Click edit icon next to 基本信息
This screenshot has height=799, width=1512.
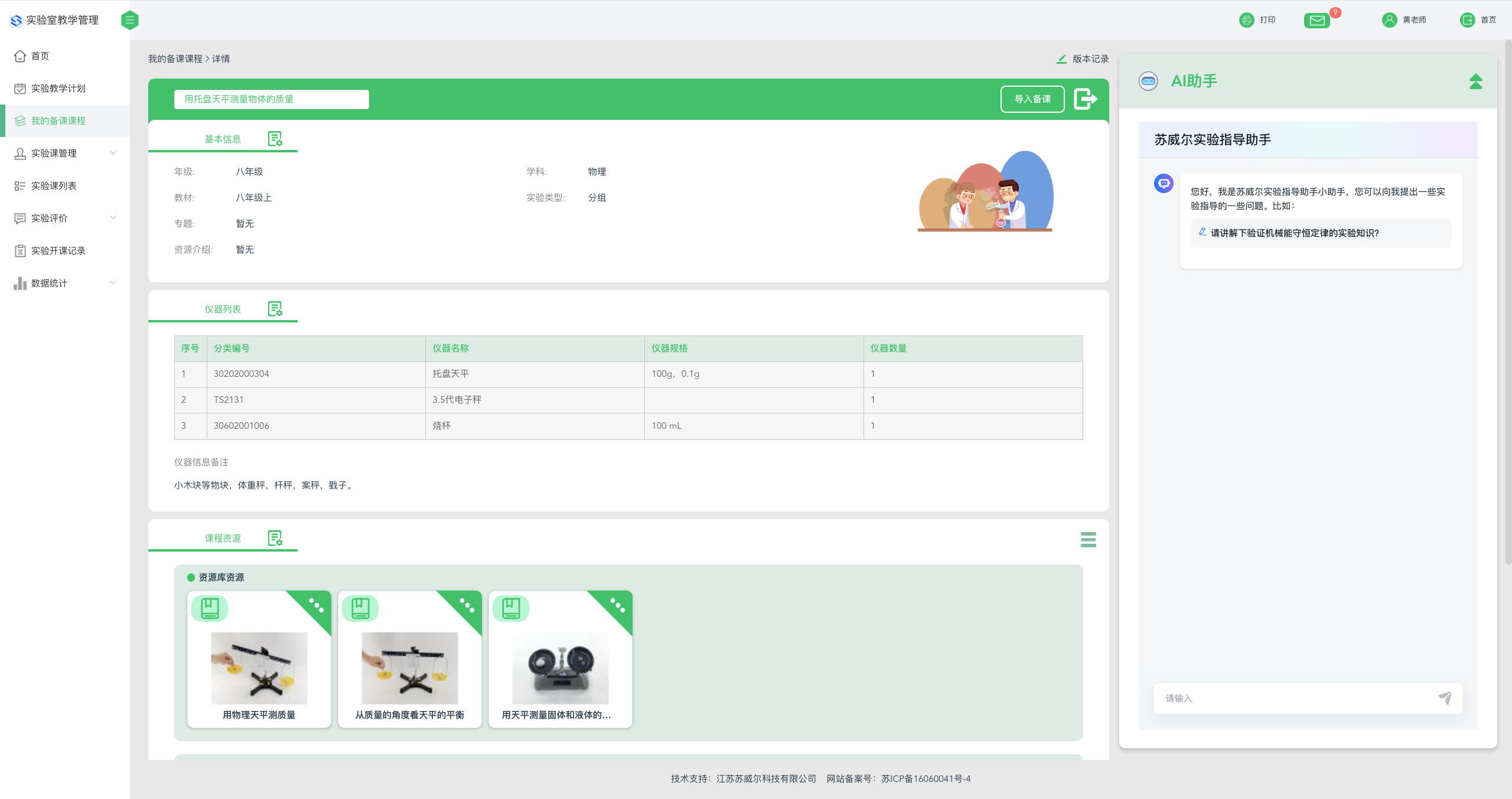pyautogui.click(x=275, y=139)
